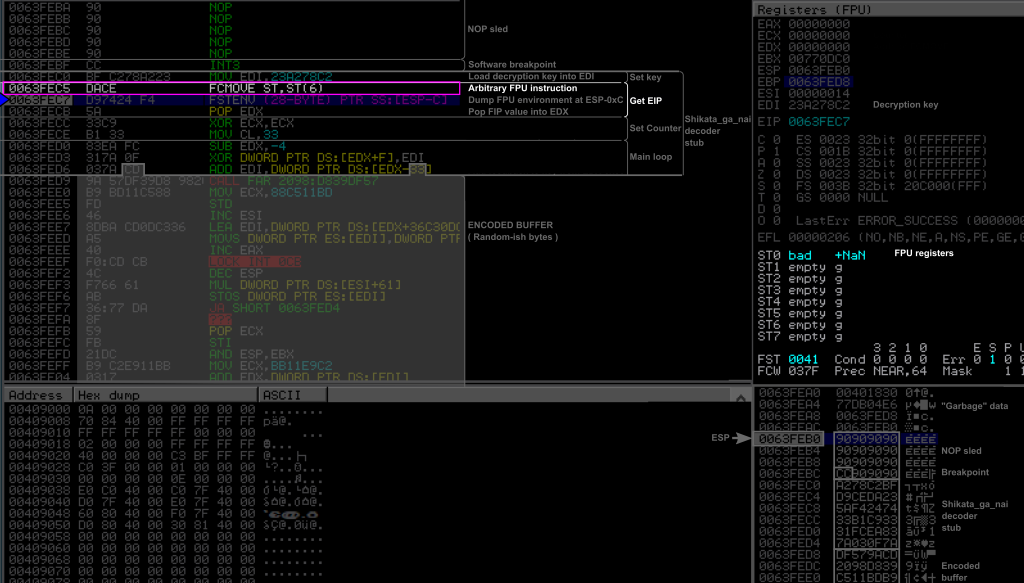Click the Hex dump column header
Viewport: 1024px width, 583px height.
point(105,395)
